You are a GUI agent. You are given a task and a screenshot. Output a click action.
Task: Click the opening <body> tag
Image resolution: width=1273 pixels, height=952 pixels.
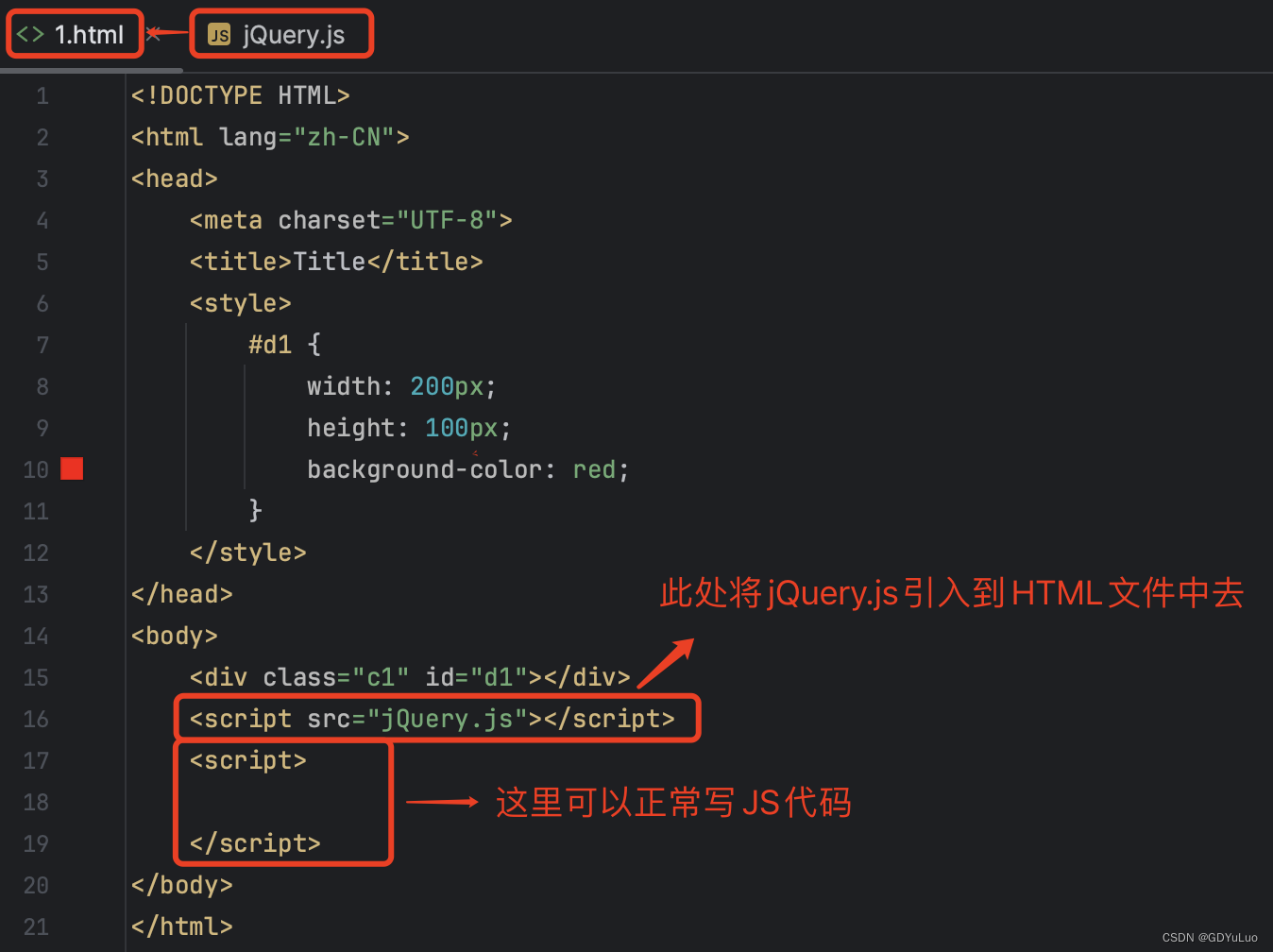click(x=175, y=636)
